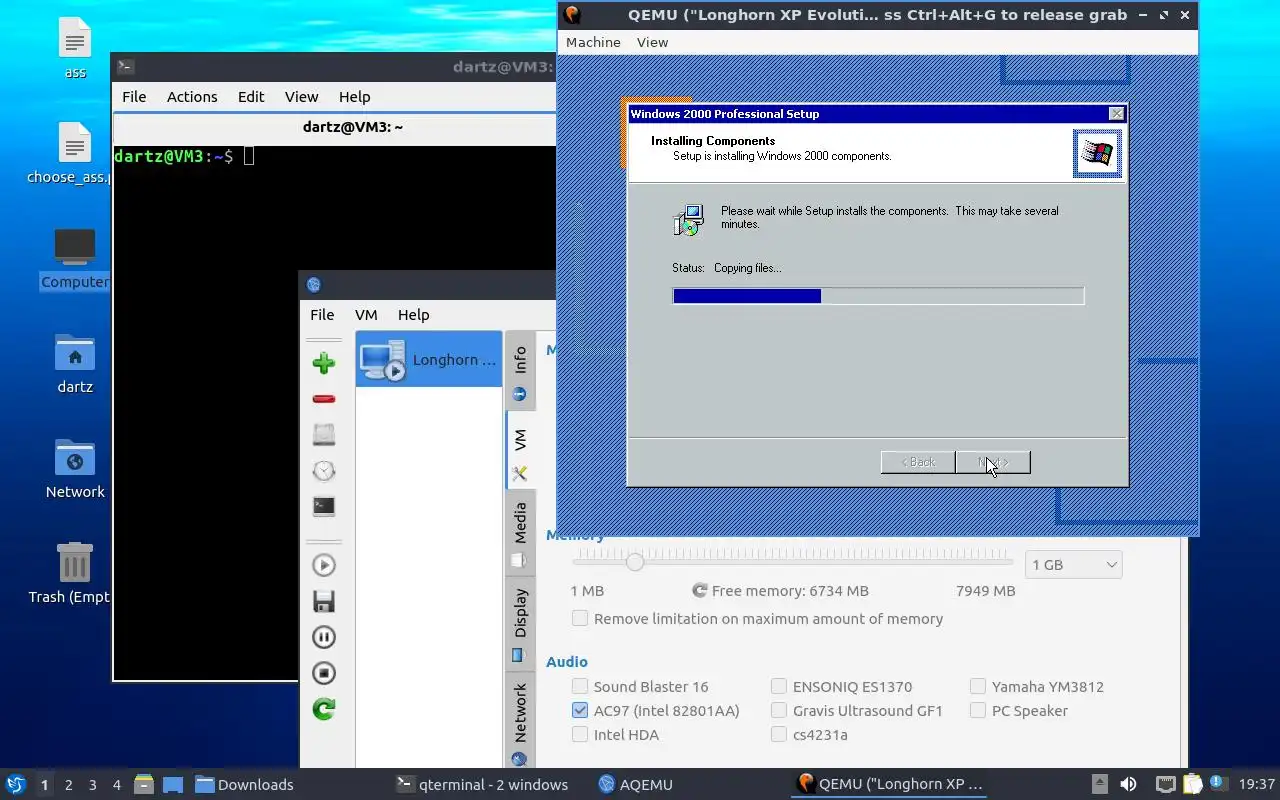Select the 'ass' file desktop icon
This screenshot has height=800, width=1280.
[x=75, y=49]
